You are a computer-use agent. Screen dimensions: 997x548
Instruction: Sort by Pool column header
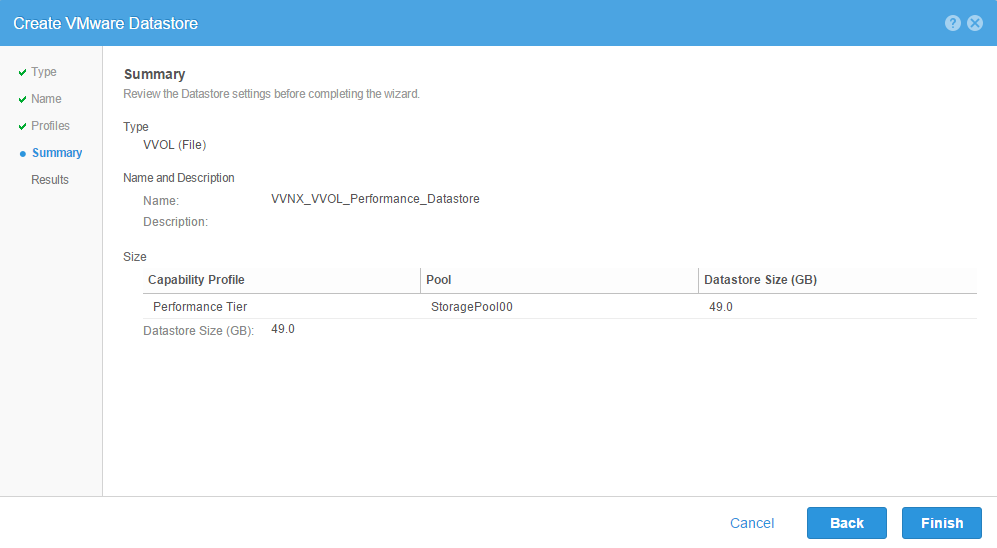439,280
